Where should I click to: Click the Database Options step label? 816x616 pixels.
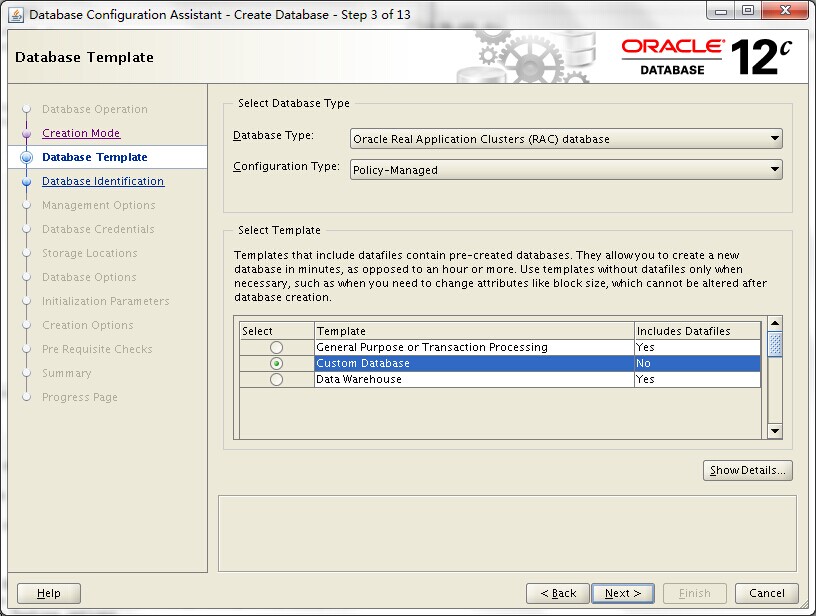pyautogui.click(x=90, y=277)
